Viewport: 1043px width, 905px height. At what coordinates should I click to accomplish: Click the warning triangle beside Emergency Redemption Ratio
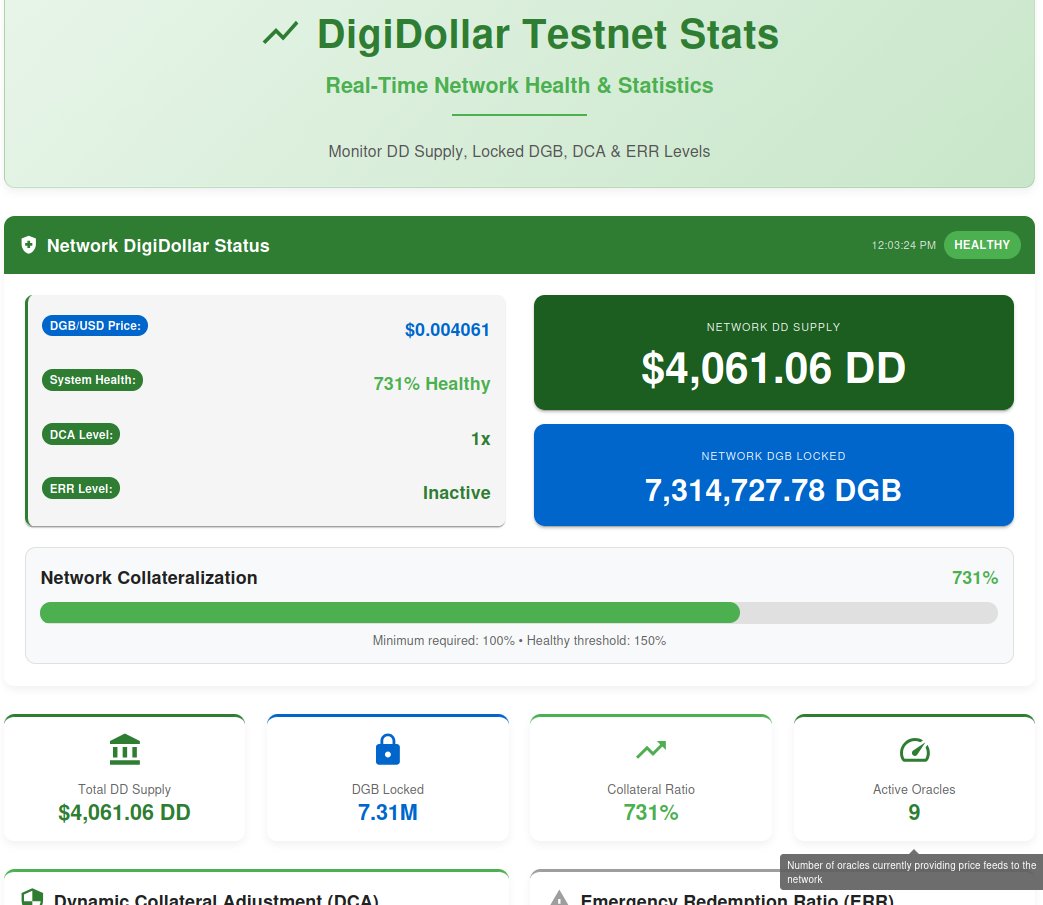558,898
